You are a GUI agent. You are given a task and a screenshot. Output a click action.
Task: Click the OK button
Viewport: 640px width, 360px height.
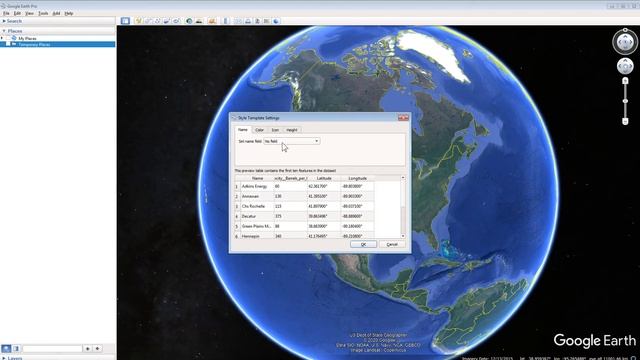(363, 244)
